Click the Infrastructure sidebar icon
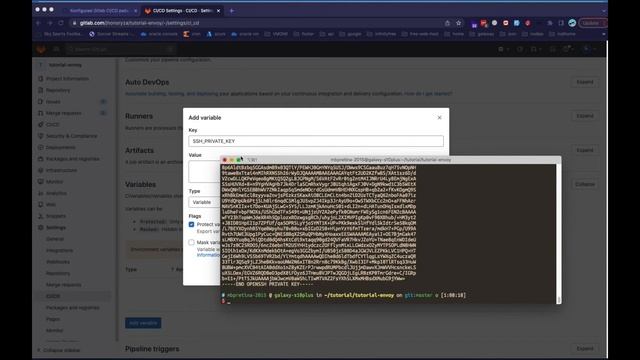The width and height of the screenshot is (640, 360). [40, 170]
